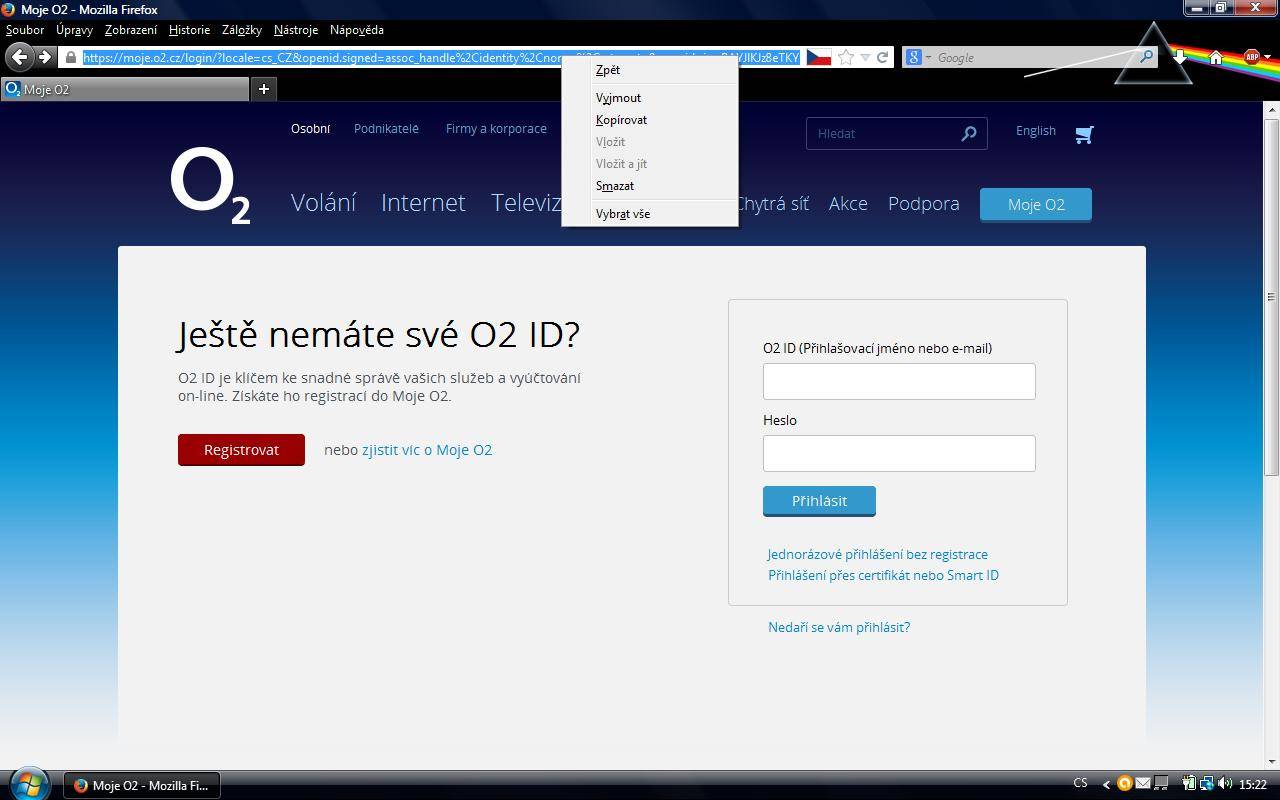The image size is (1280, 800).
Task: Click the Moje O2 Firefox taskbar button
Action: (x=143, y=785)
